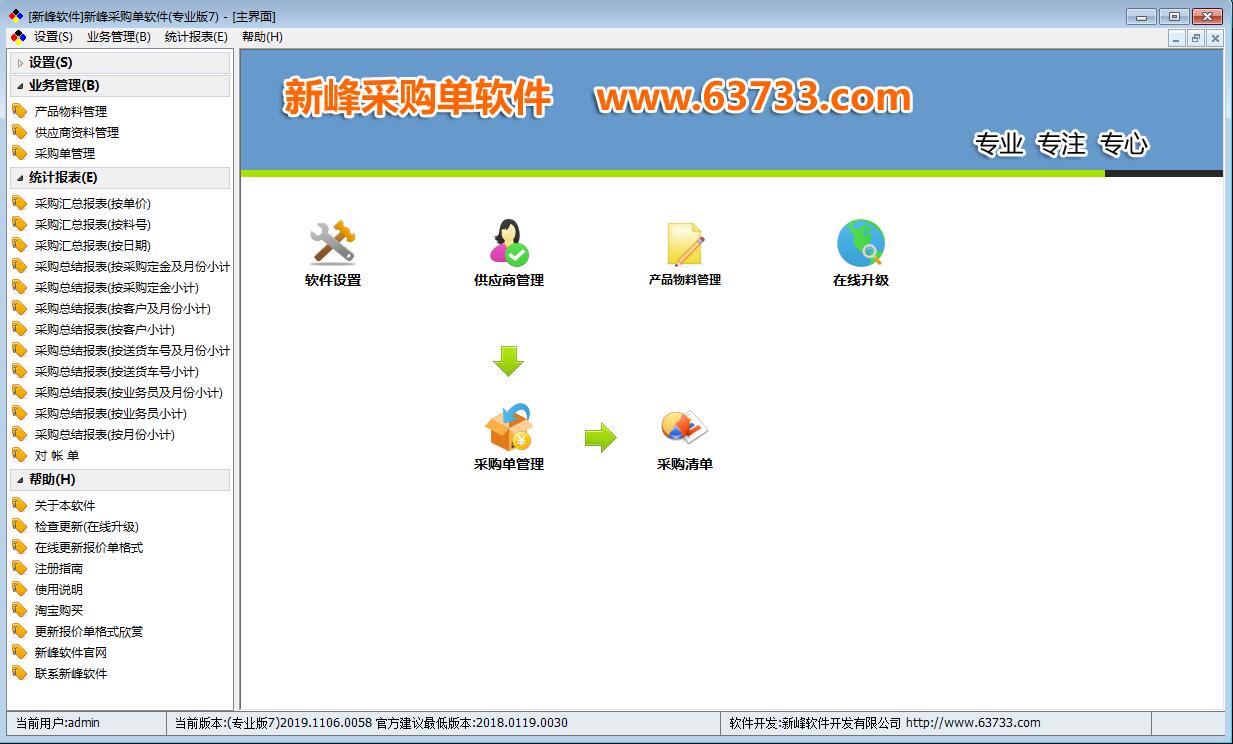Close the inner 主界面 child window

pyautogui.click(x=1215, y=38)
